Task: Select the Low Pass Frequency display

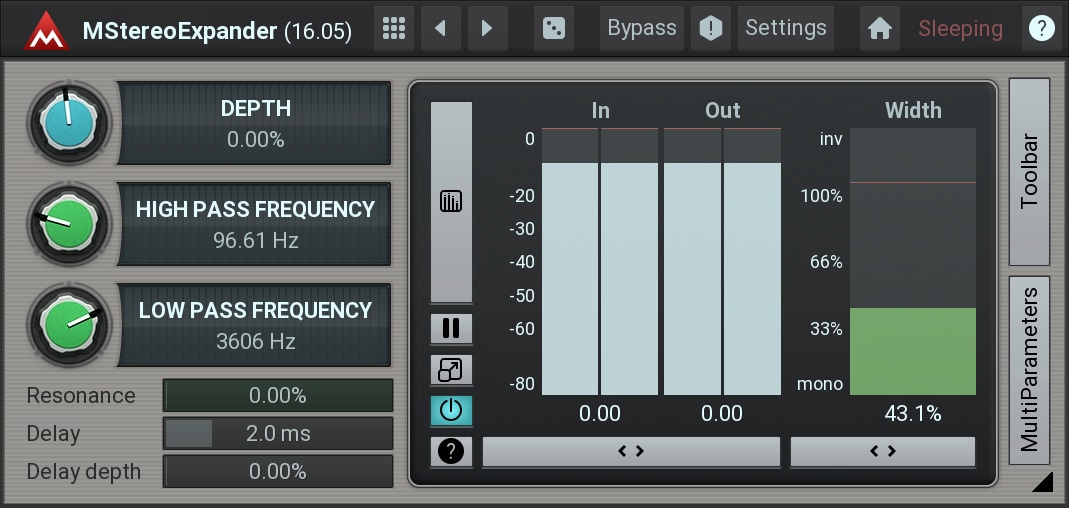Action: pos(255,325)
